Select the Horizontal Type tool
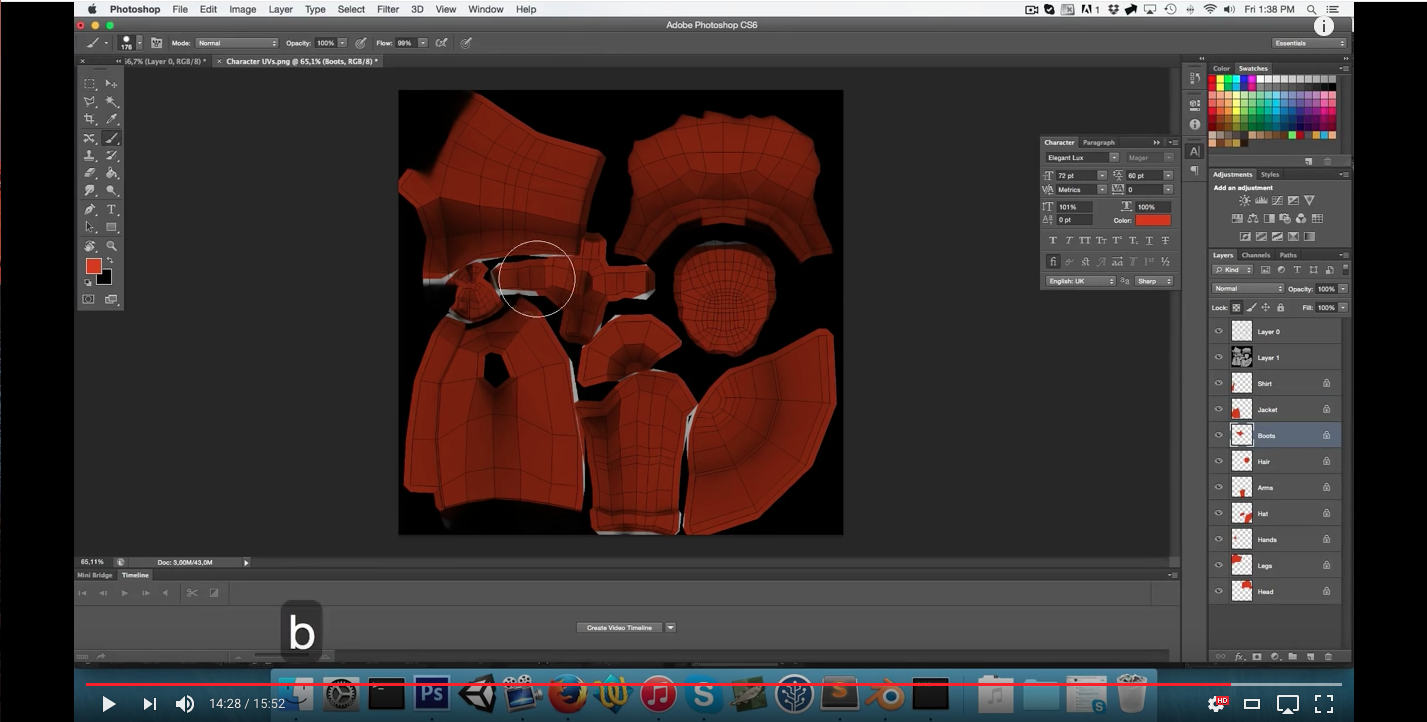The image size is (1427, 722). pos(112,209)
